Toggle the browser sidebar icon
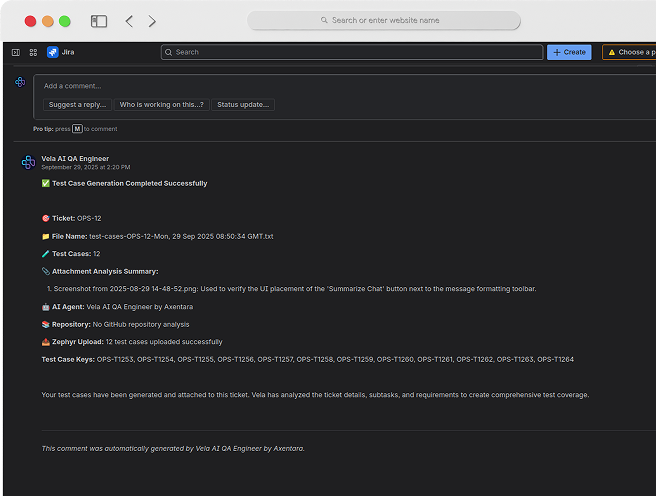 pyautogui.click(x=99, y=21)
